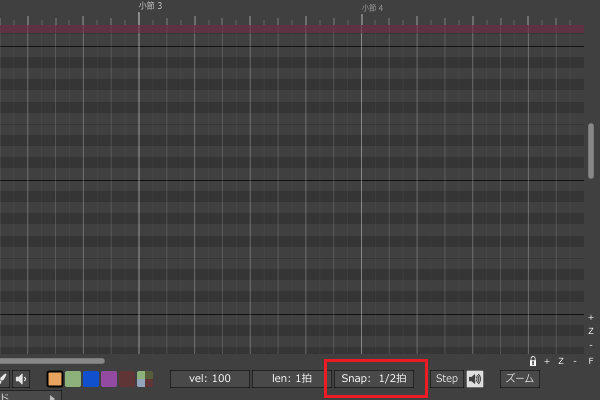The image size is (600, 400).
Task: Click the vertical zoom out minus
Action: click(591, 343)
